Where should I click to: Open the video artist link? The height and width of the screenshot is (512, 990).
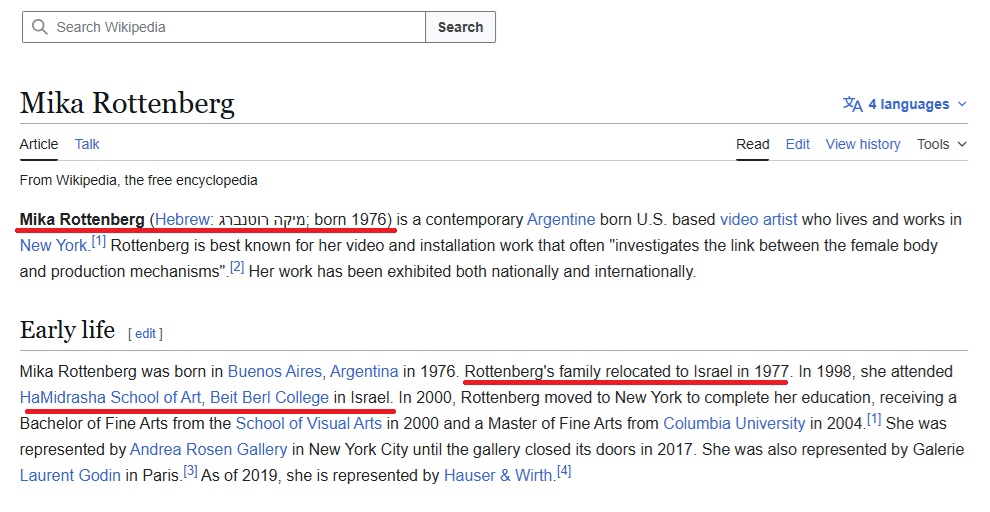[x=758, y=220]
